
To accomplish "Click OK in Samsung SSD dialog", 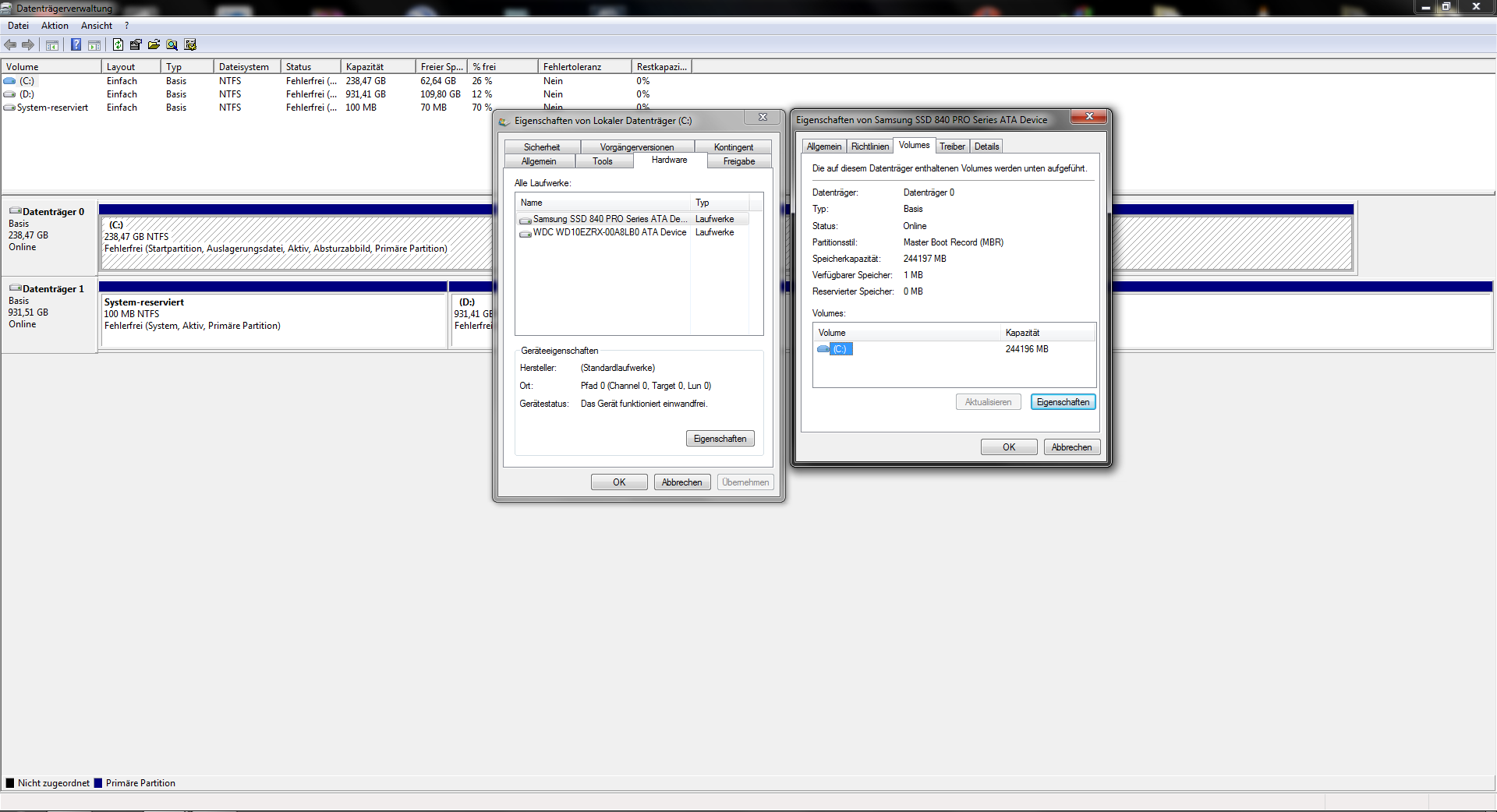I will pos(1009,447).
